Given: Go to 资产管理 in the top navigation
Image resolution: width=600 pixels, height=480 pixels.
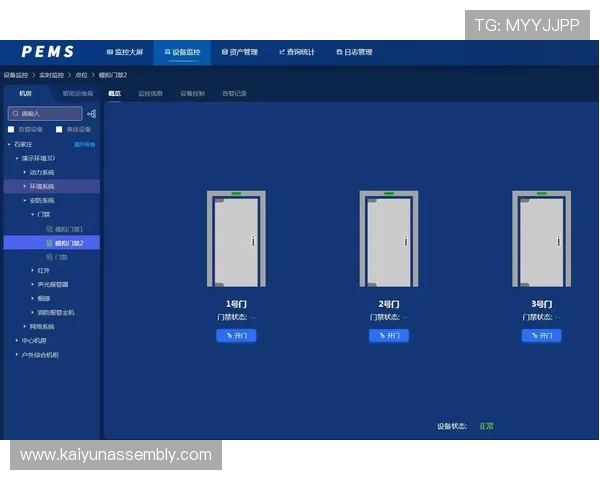Looking at the screenshot, I should [238, 52].
